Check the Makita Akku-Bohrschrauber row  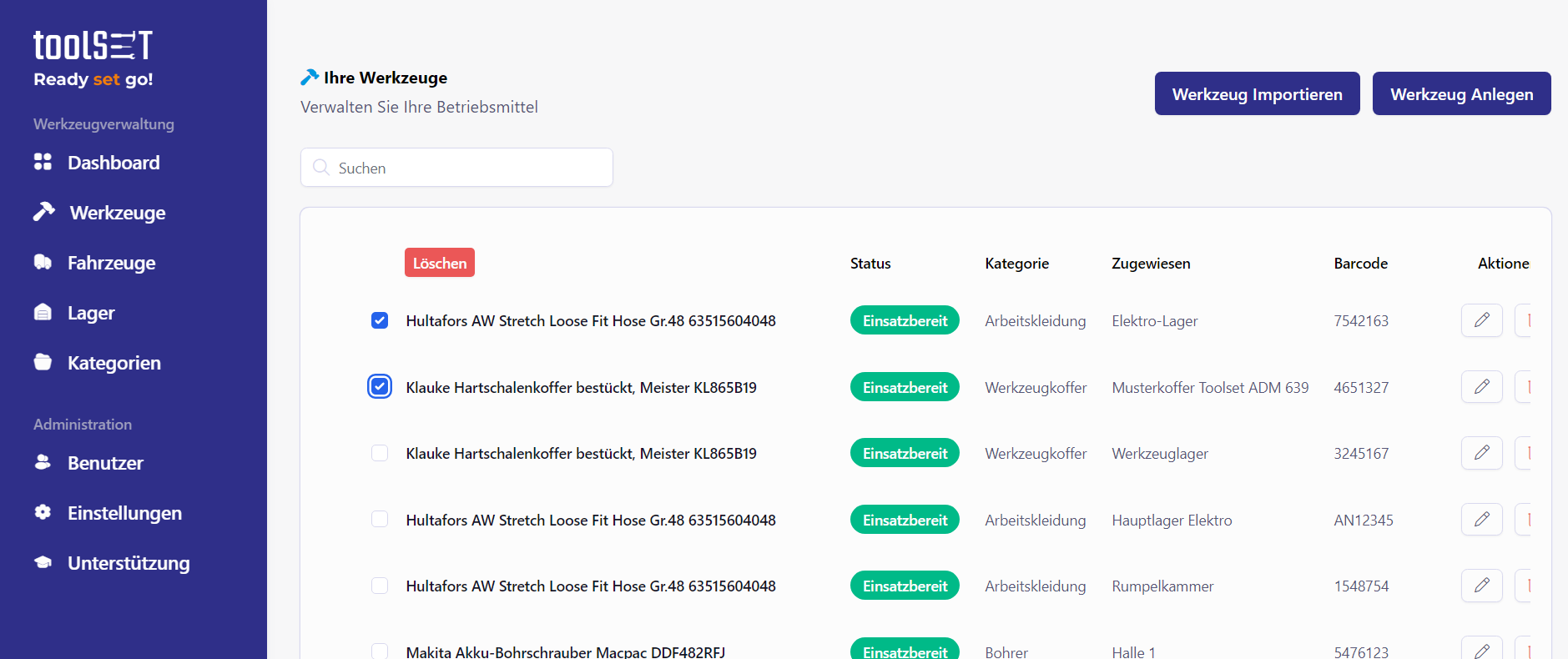click(380, 651)
